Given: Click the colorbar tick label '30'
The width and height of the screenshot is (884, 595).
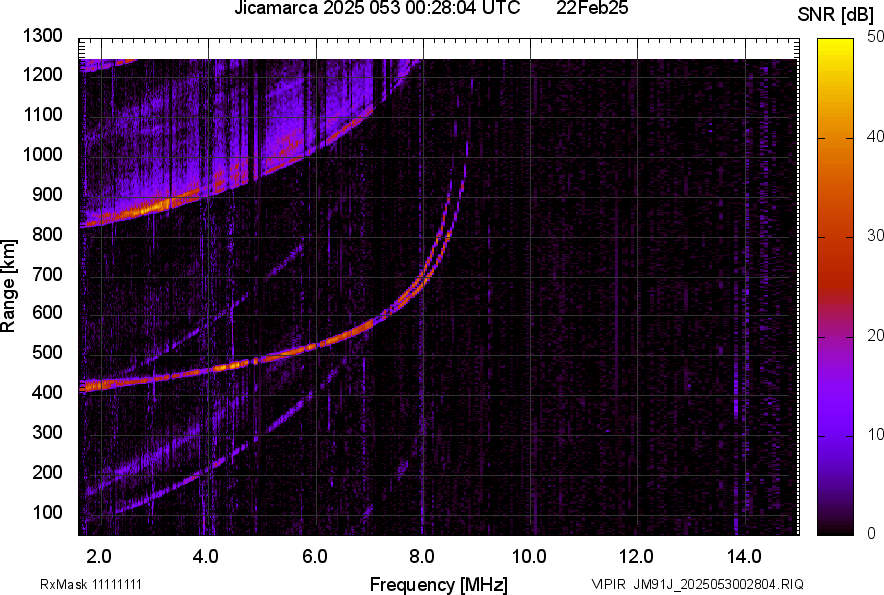Looking at the screenshot, I should coord(875,235).
